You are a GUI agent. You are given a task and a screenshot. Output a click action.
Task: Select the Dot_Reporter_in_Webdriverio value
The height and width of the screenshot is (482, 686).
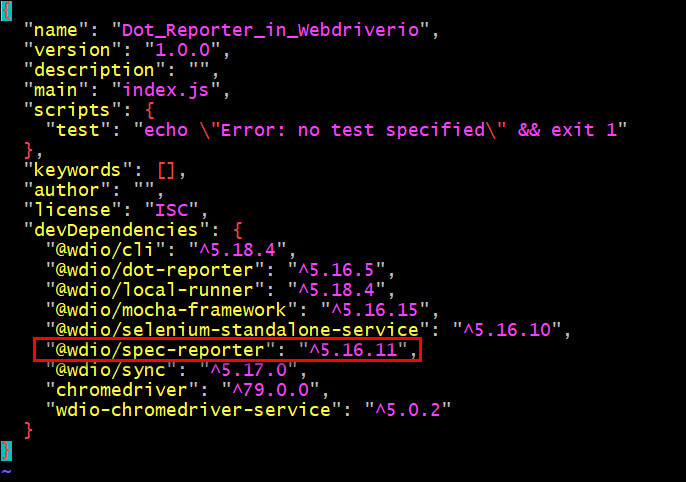[270, 30]
